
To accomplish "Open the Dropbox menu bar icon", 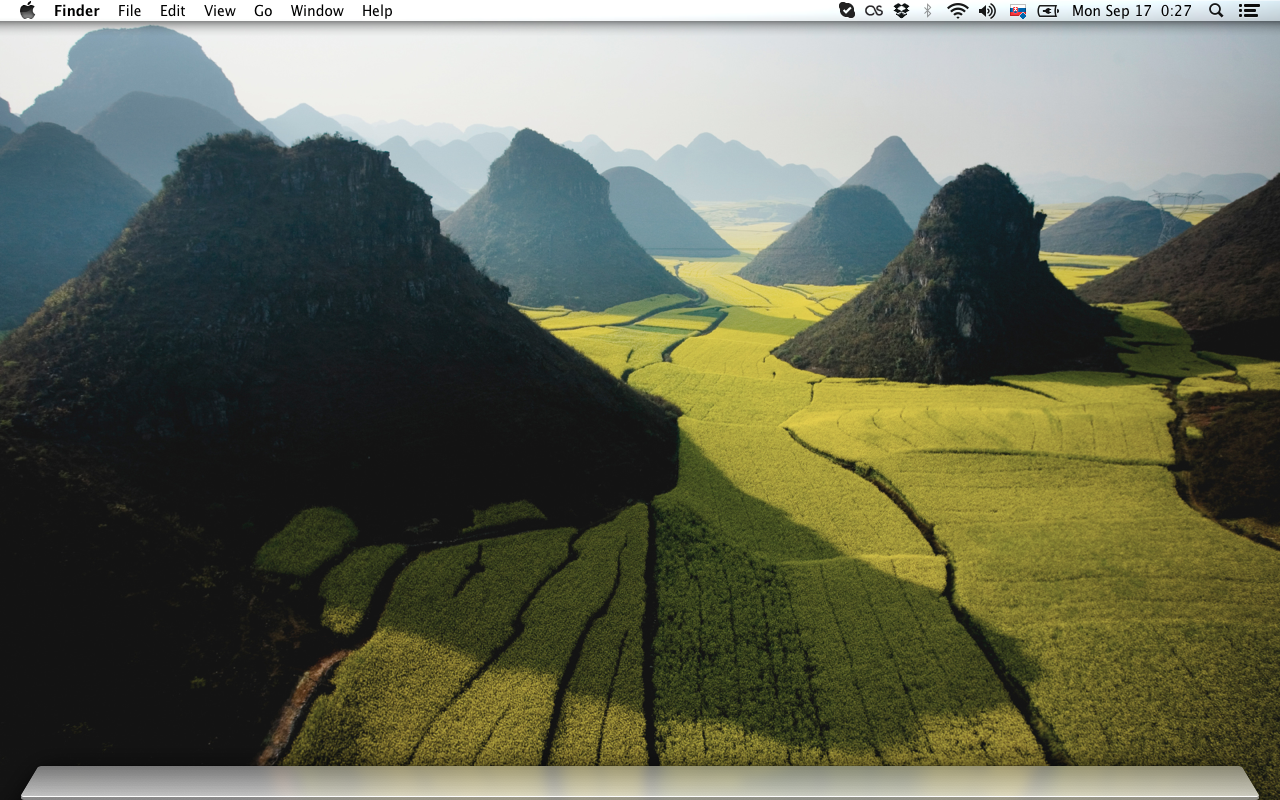I will coord(901,11).
